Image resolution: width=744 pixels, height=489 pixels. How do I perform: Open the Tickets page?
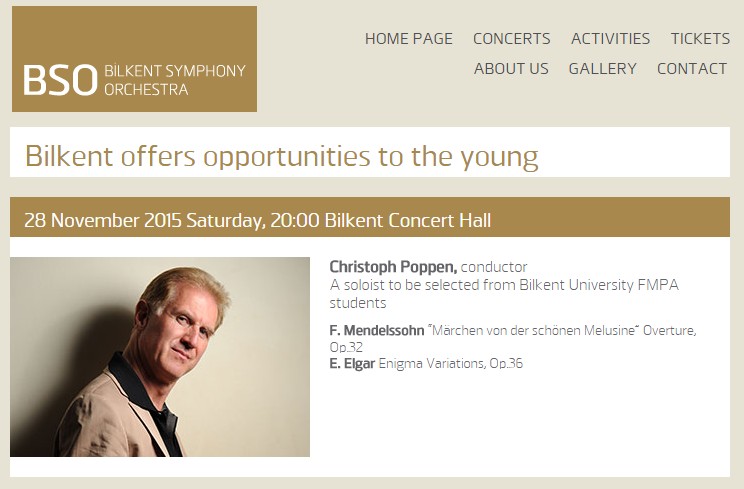[x=700, y=39]
